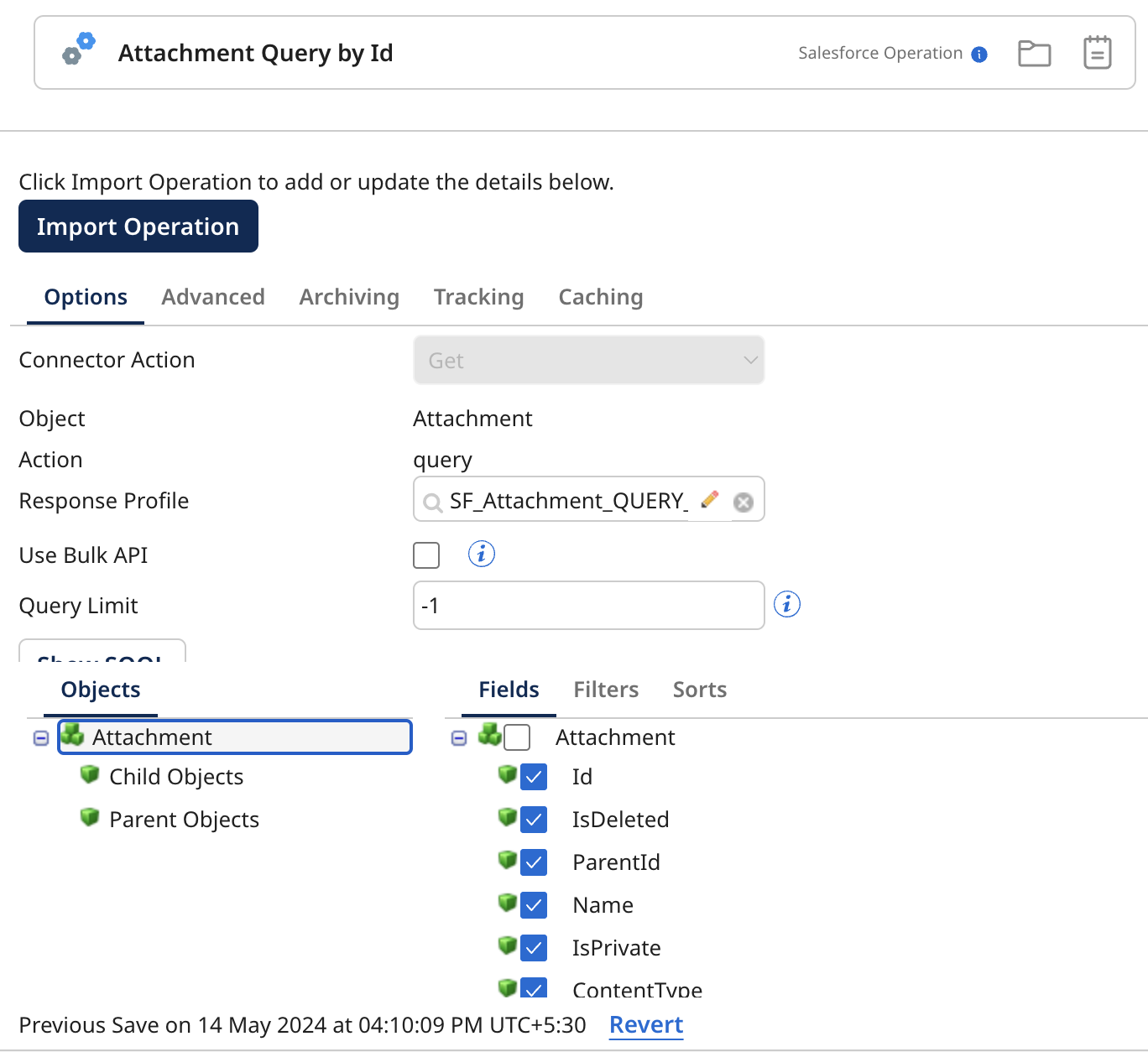
Task: Click the clear icon to remove the Response Profile
Action: pyautogui.click(x=743, y=502)
